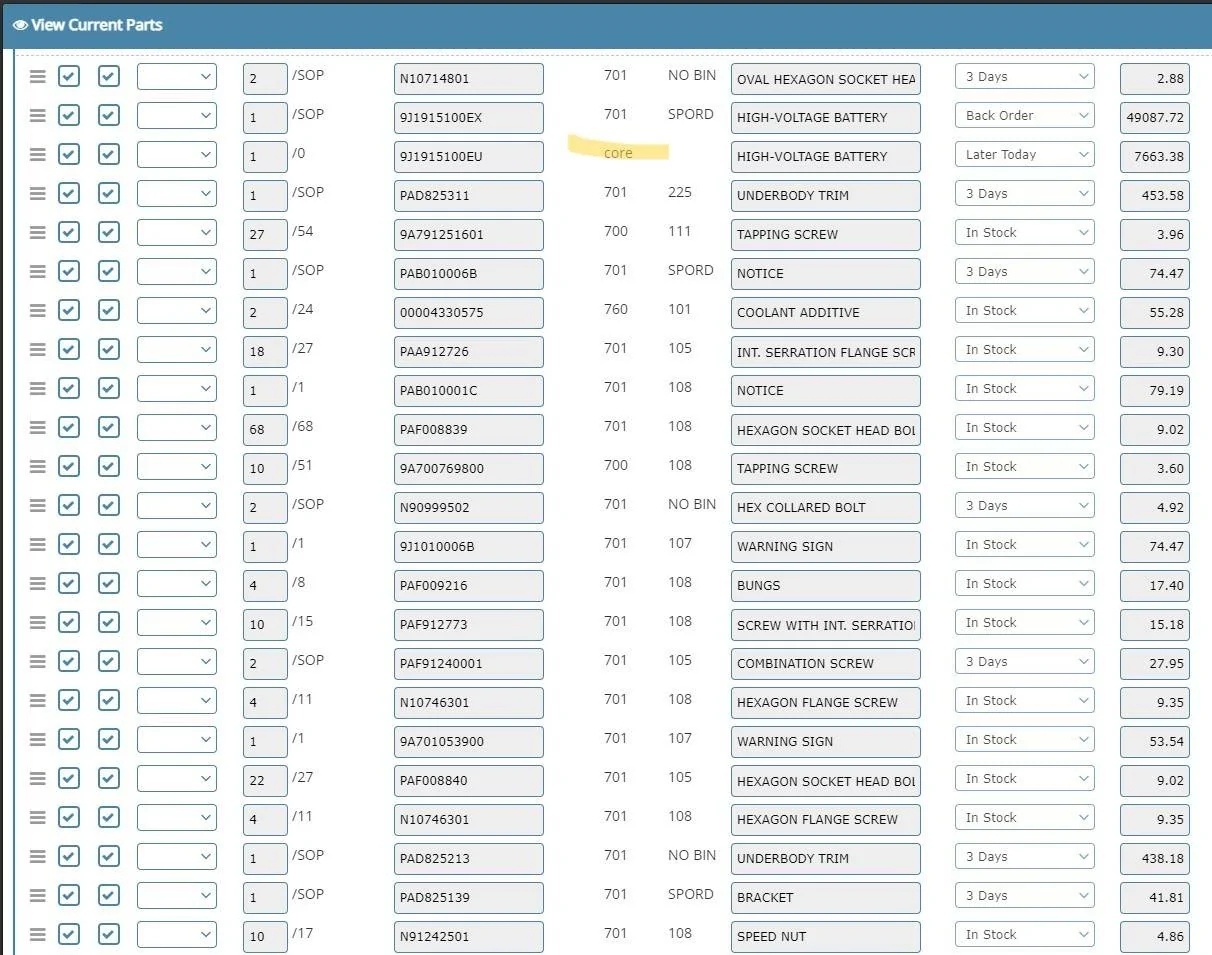Click the View Current Parts header title
The image size is (1212, 955).
pyautogui.click(x=97, y=25)
